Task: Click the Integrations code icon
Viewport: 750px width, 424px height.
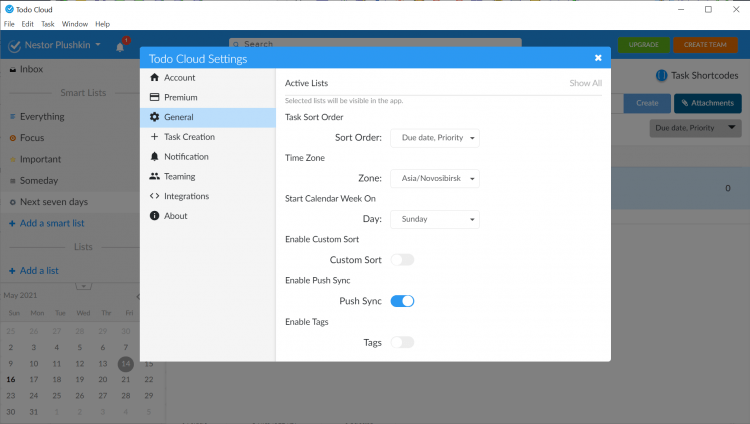Action: coord(154,196)
